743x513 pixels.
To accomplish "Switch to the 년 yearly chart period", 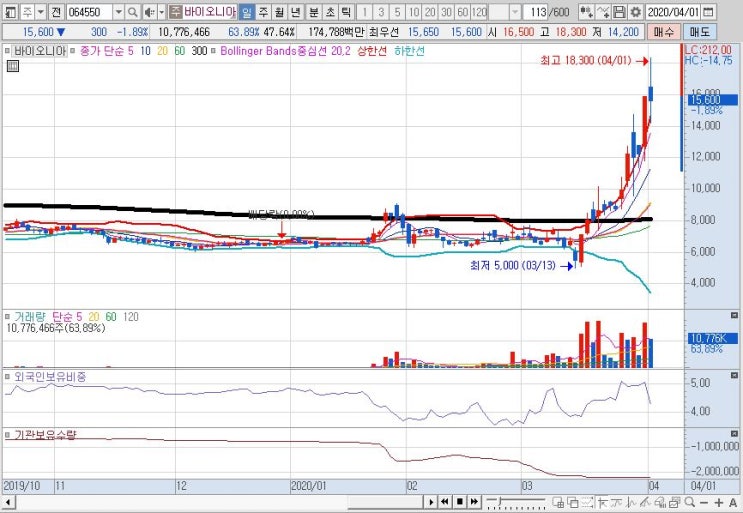I will pos(295,12).
